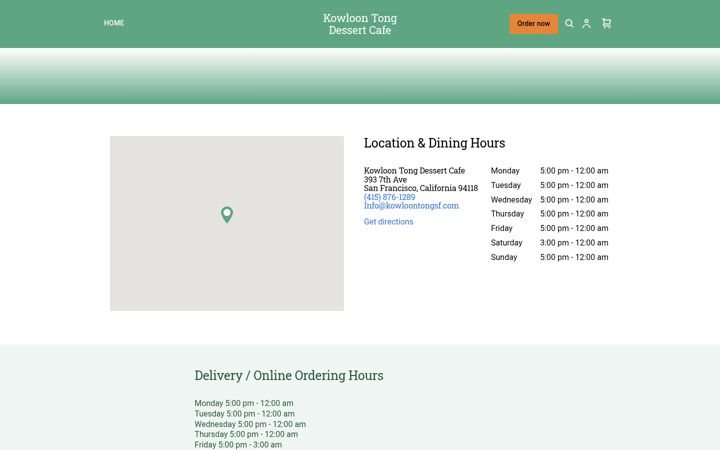The image size is (720, 450).
Task: Click the Monday row in dining hours table
Action: pyautogui.click(x=550, y=171)
